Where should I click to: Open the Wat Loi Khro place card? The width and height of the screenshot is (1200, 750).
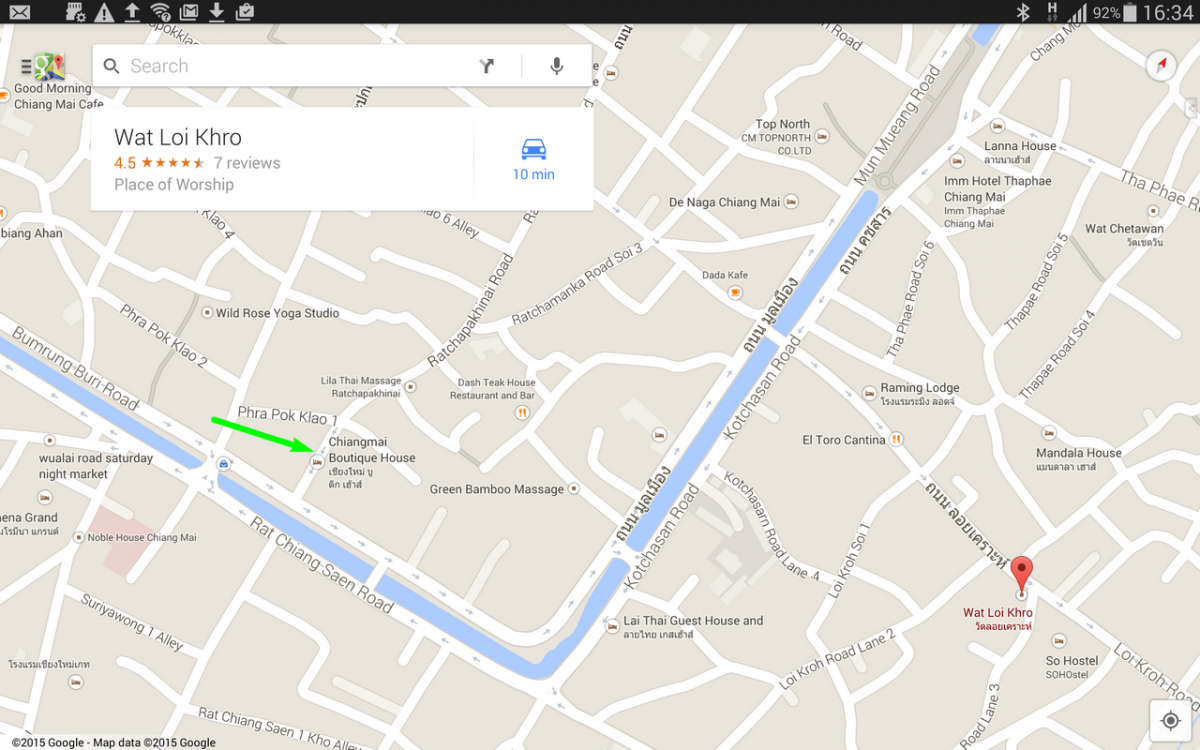click(x=280, y=159)
